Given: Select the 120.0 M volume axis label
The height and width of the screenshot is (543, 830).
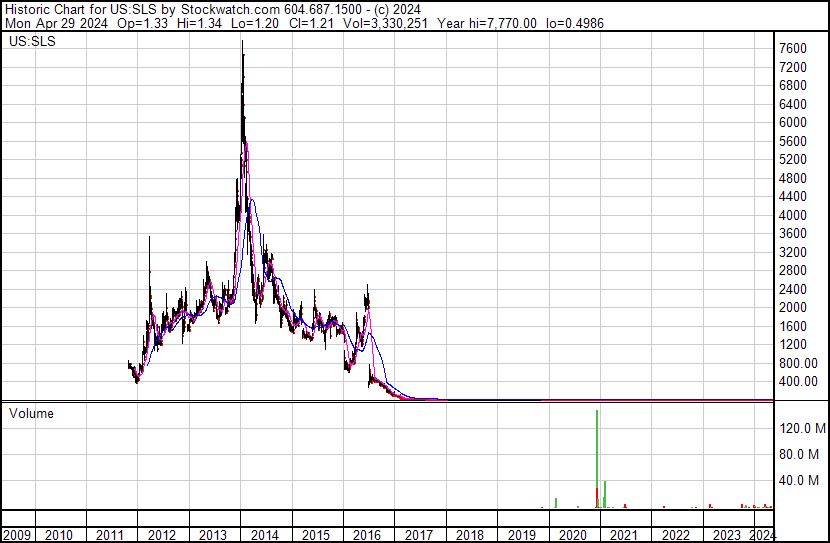Looking at the screenshot, I should point(802,428).
